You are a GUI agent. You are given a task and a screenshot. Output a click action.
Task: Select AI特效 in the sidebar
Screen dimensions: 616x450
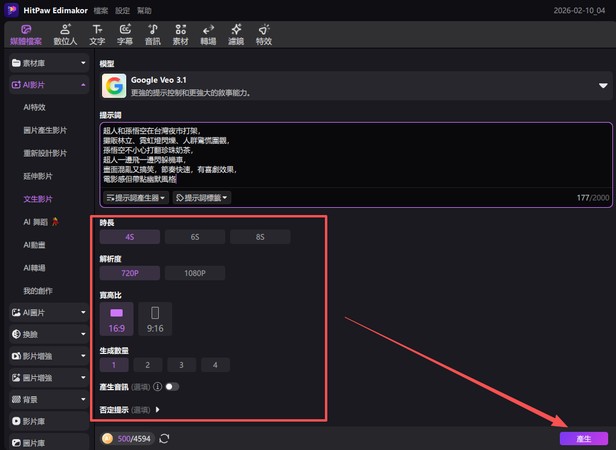pyautogui.click(x=35, y=107)
